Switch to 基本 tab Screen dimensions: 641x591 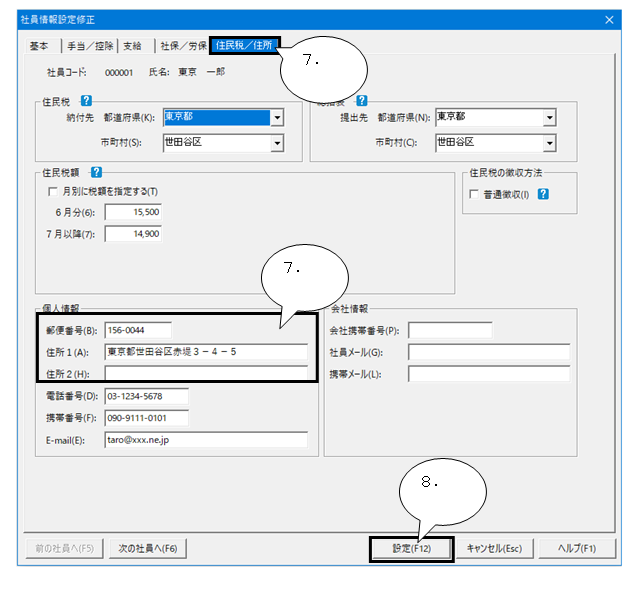tap(39, 46)
